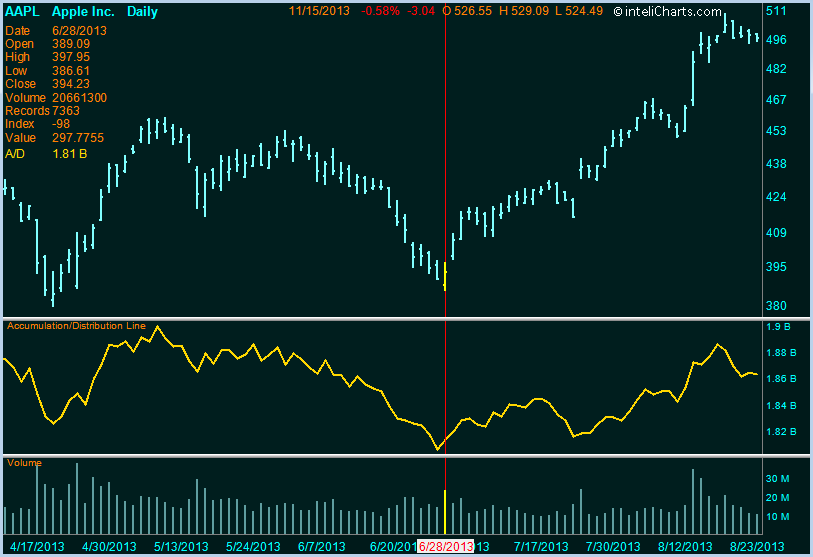Click the AAPL ticker symbol
This screenshot has width=813, height=557.
[22, 11]
